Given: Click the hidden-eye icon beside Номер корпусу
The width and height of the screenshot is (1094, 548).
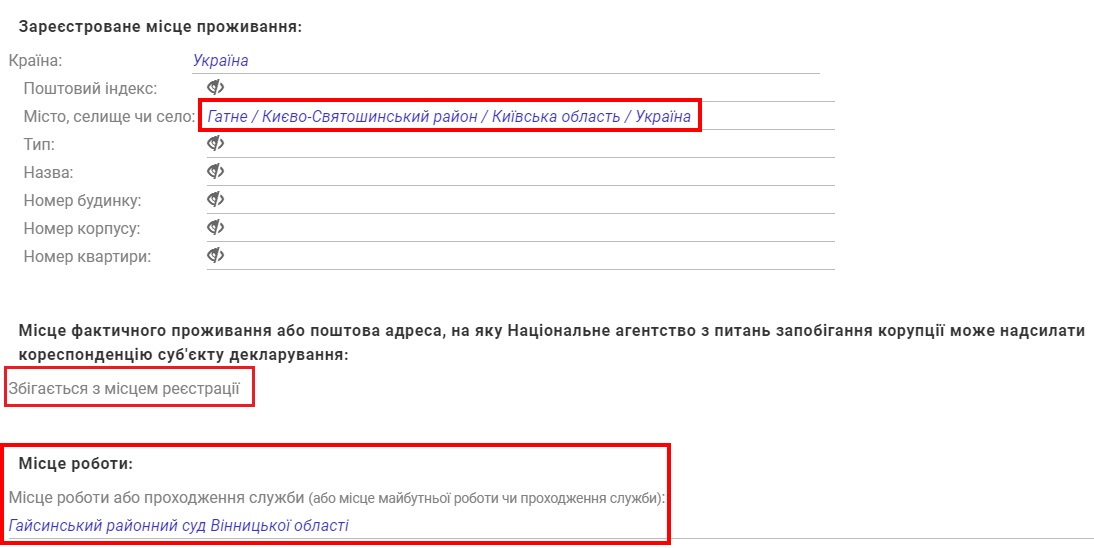Looking at the screenshot, I should pyautogui.click(x=215, y=228).
